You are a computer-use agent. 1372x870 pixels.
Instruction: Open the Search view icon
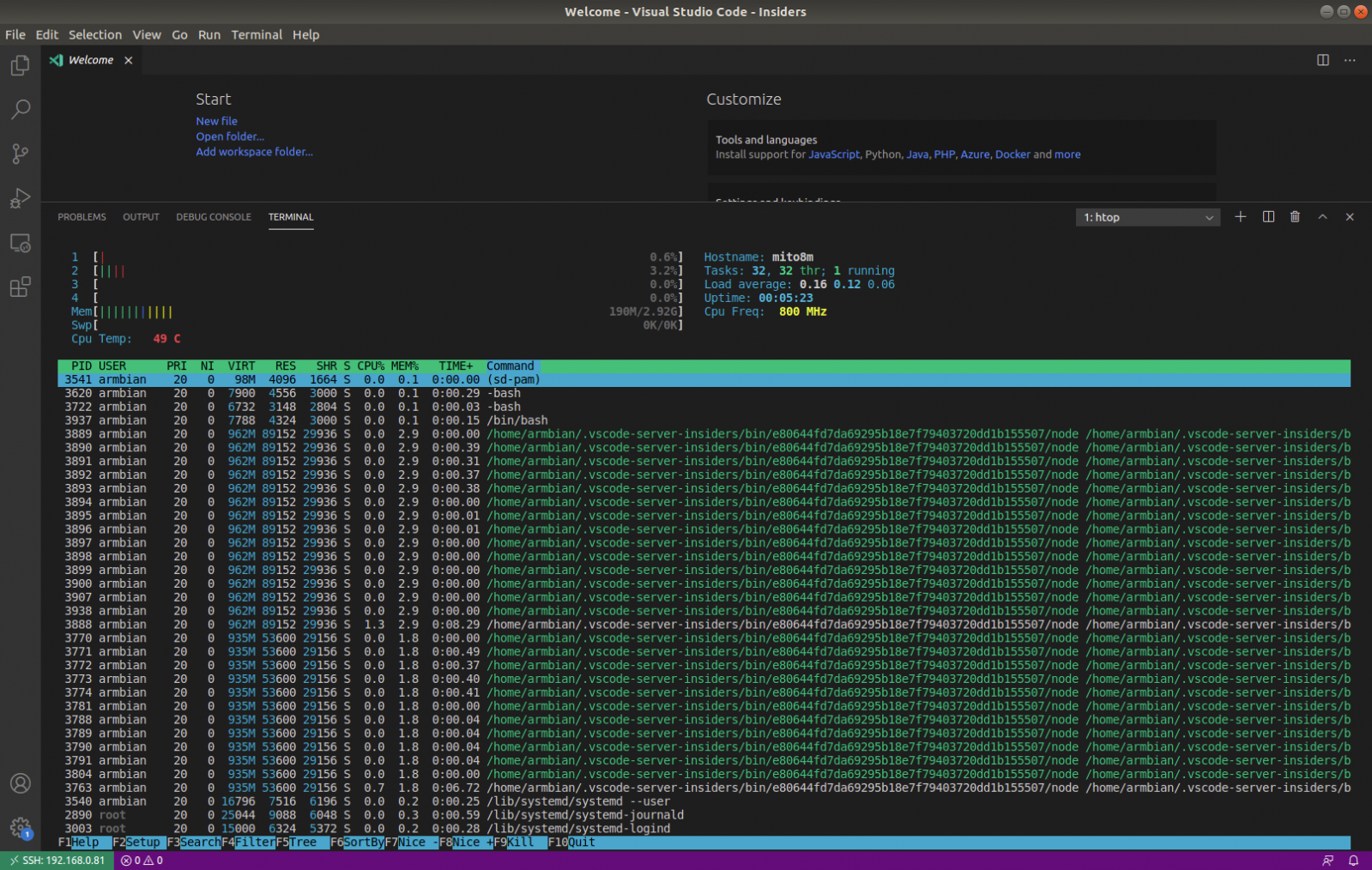[x=21, y=110]
